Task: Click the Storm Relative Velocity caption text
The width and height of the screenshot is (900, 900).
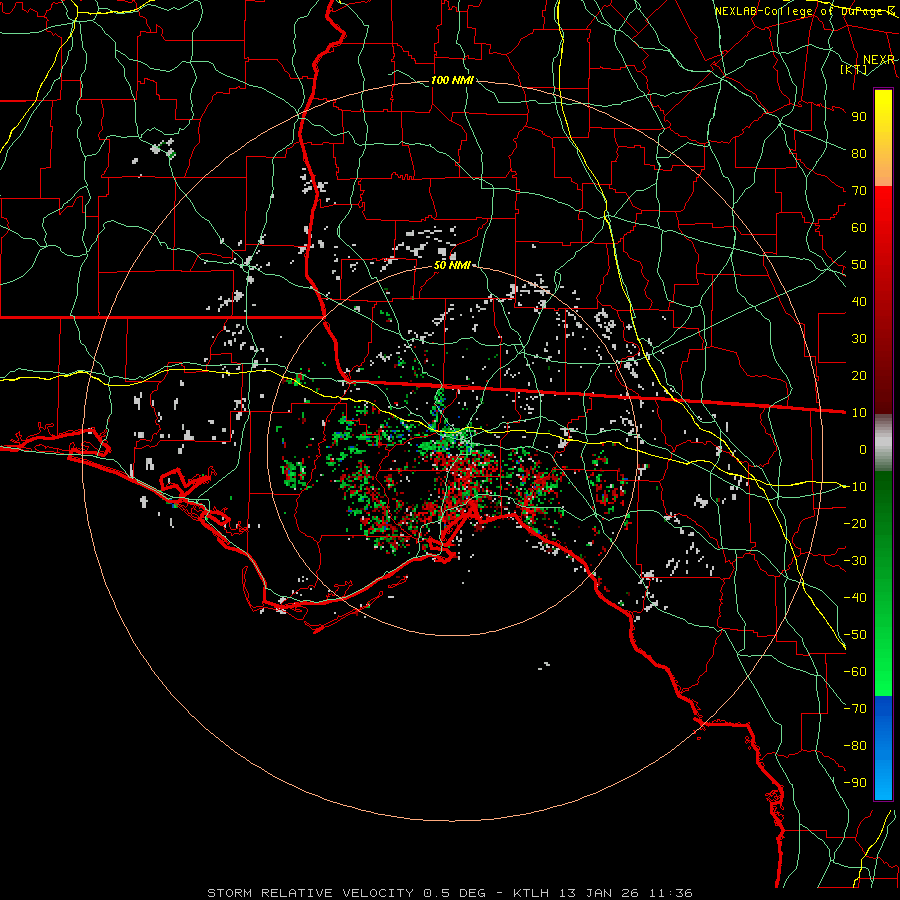Action: 449,893
